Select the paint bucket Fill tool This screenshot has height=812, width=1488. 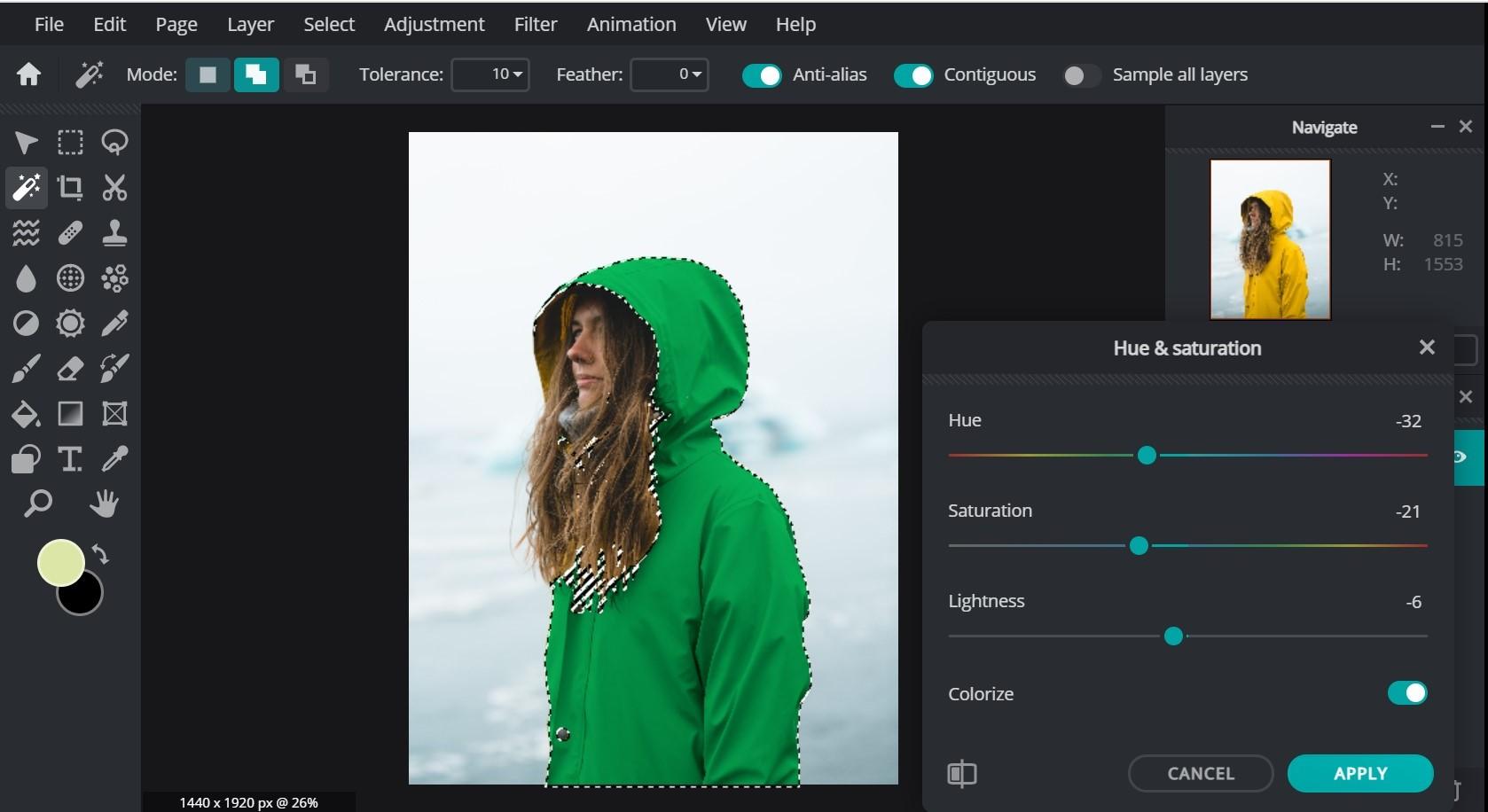(x=26, y=414)
